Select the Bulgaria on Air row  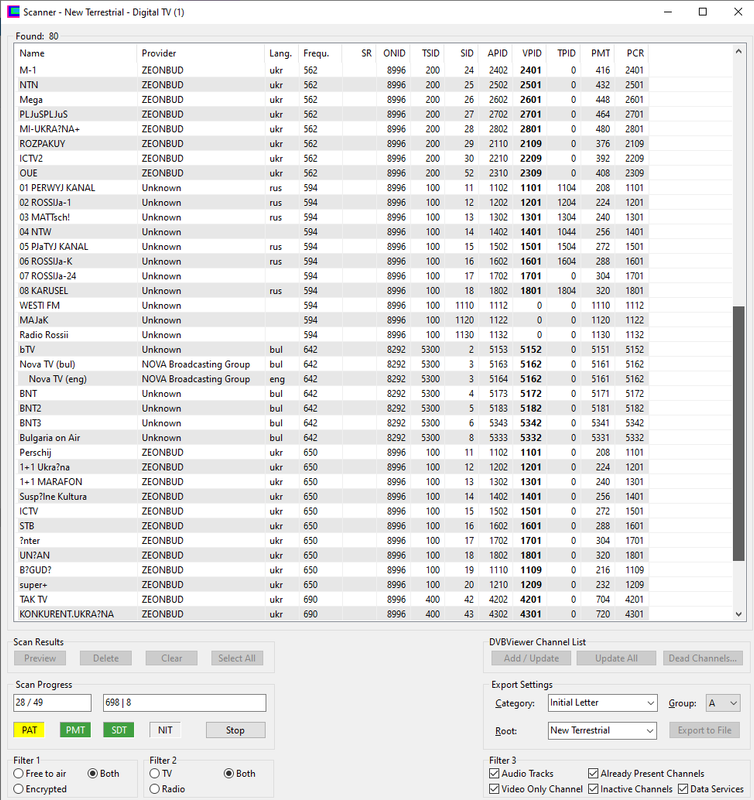(332, 438)
